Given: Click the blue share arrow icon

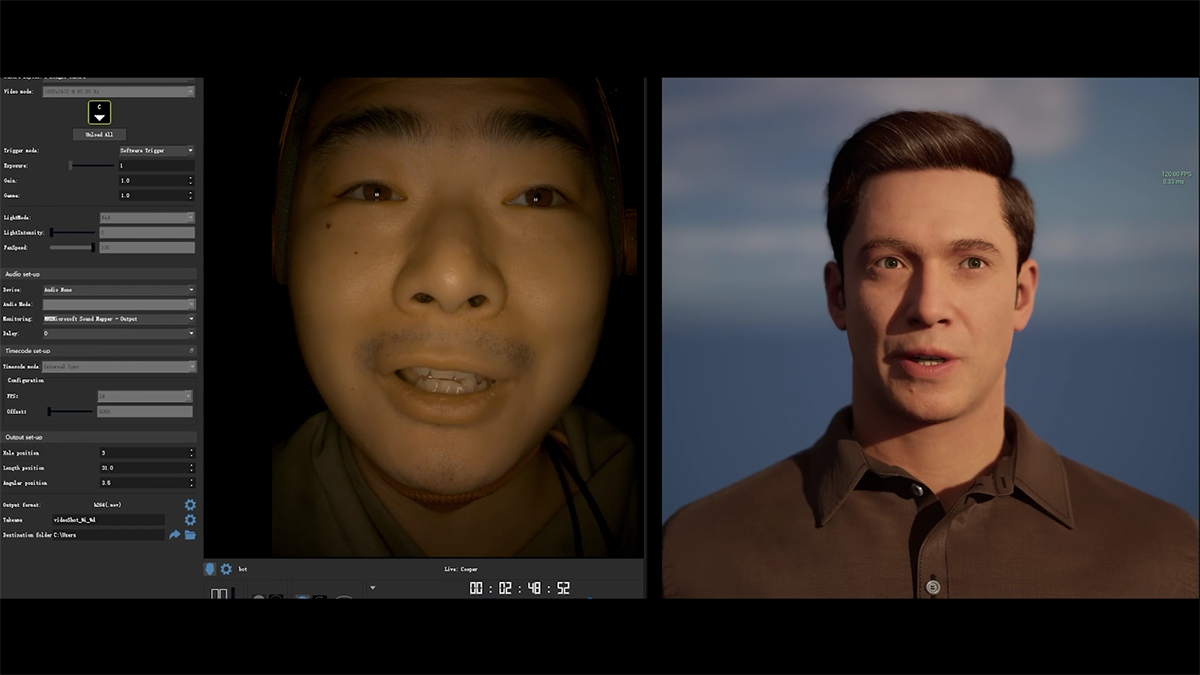Looking at the screenshot, I should 175,535.
